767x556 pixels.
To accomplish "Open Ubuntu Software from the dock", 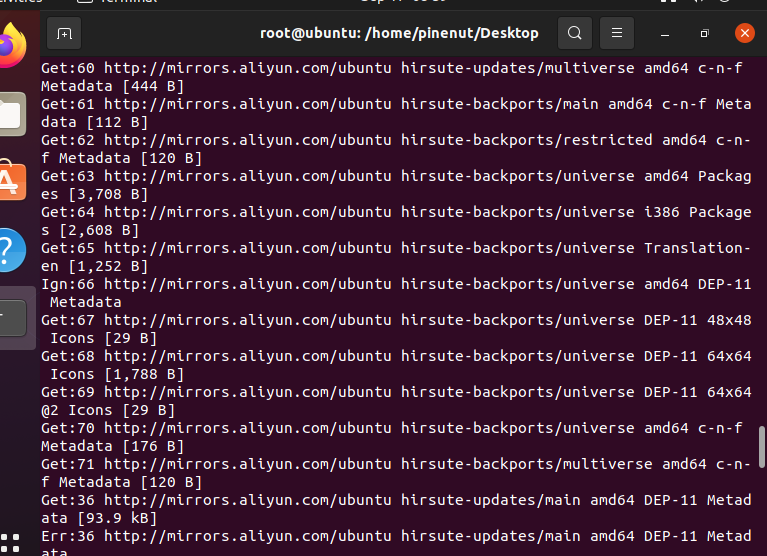I will tap(13, 181).
